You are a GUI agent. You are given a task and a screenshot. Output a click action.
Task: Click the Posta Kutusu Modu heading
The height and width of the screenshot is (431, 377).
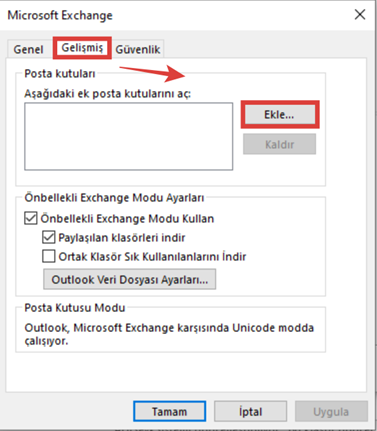(75, 307)
